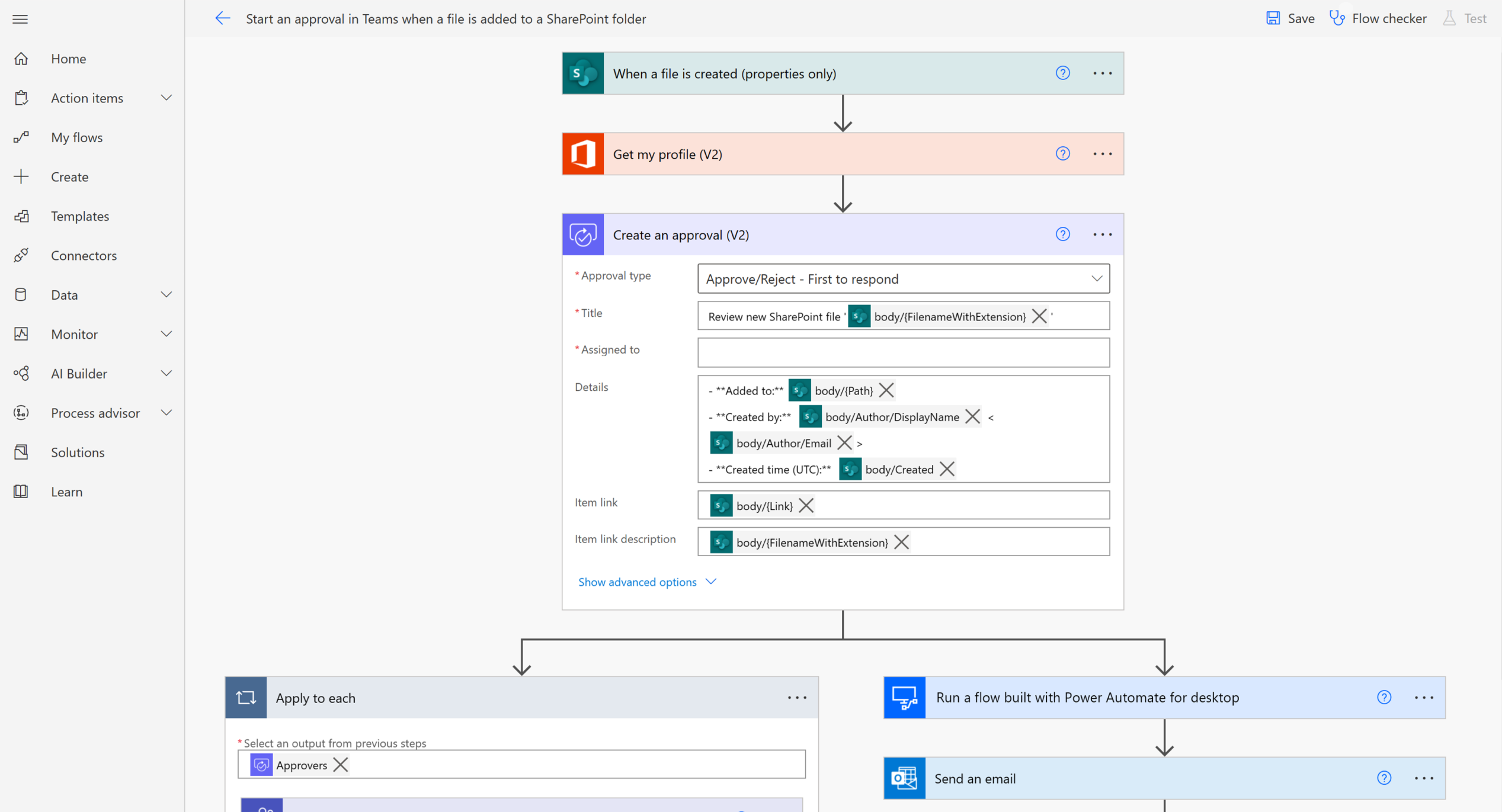Expand the Get my profile (V2) action
This screenshot has height=812, width=1502.
pos(843,154)
